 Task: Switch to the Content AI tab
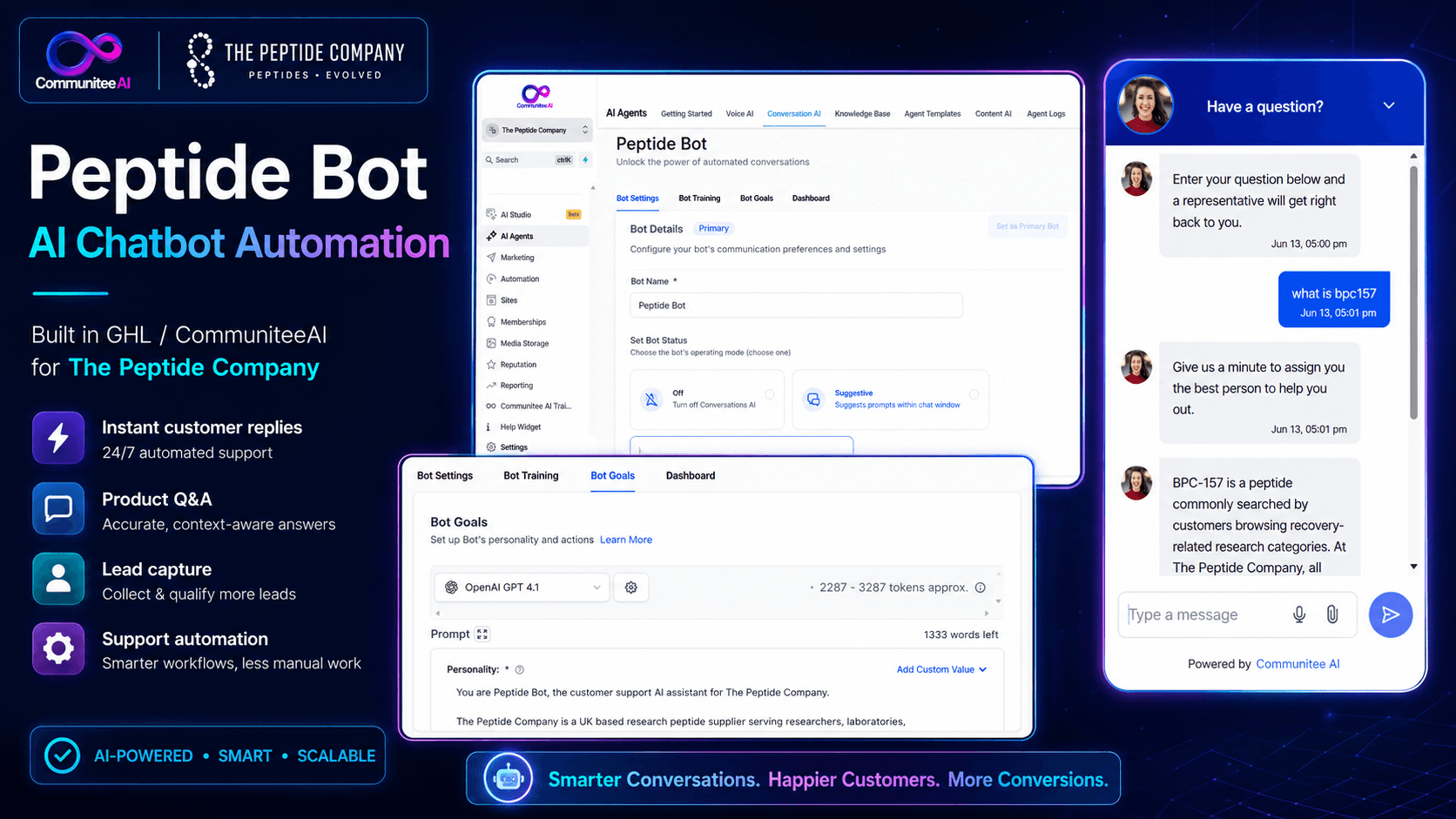(994, 114)
